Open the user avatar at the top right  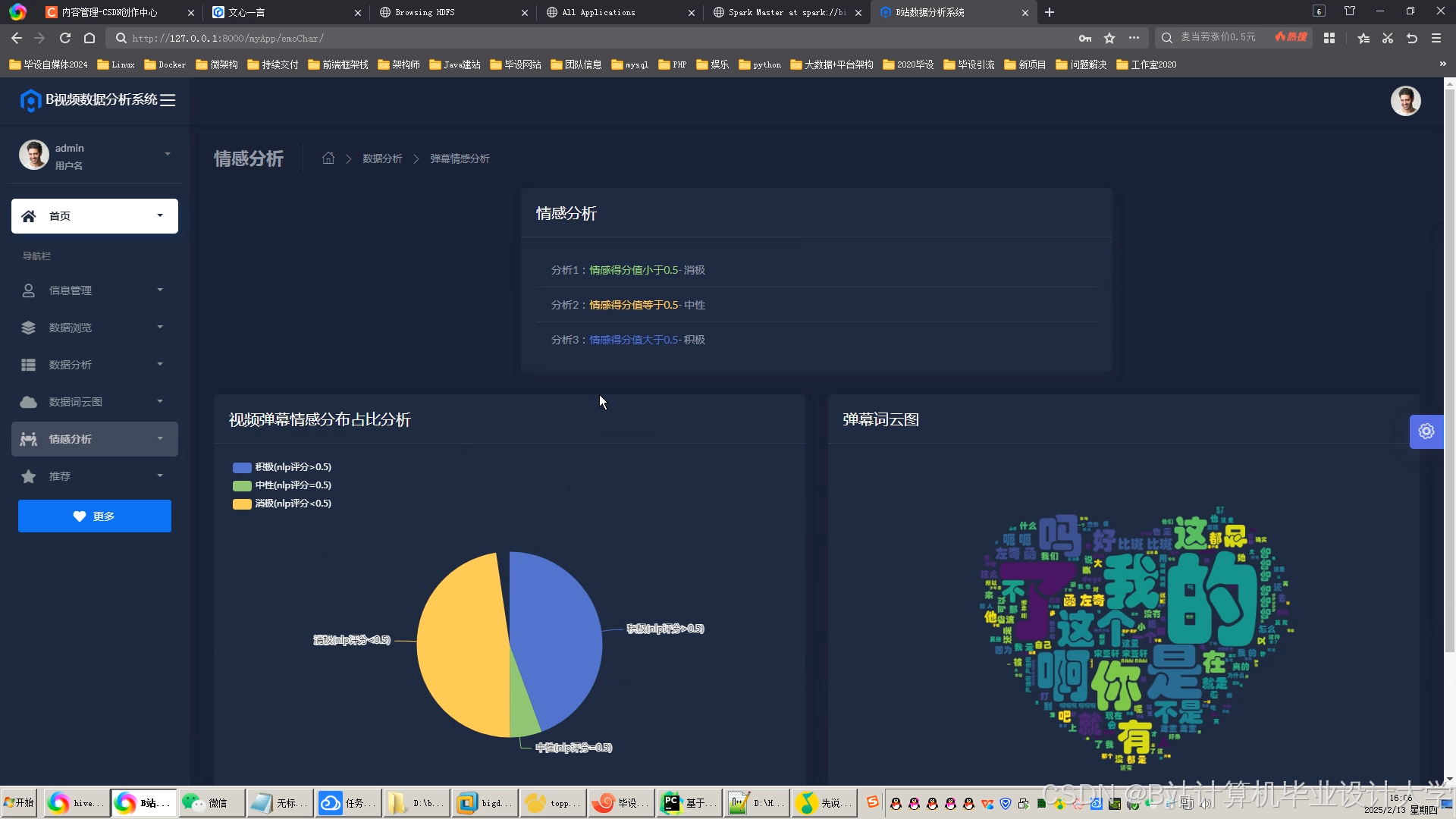1404,101
